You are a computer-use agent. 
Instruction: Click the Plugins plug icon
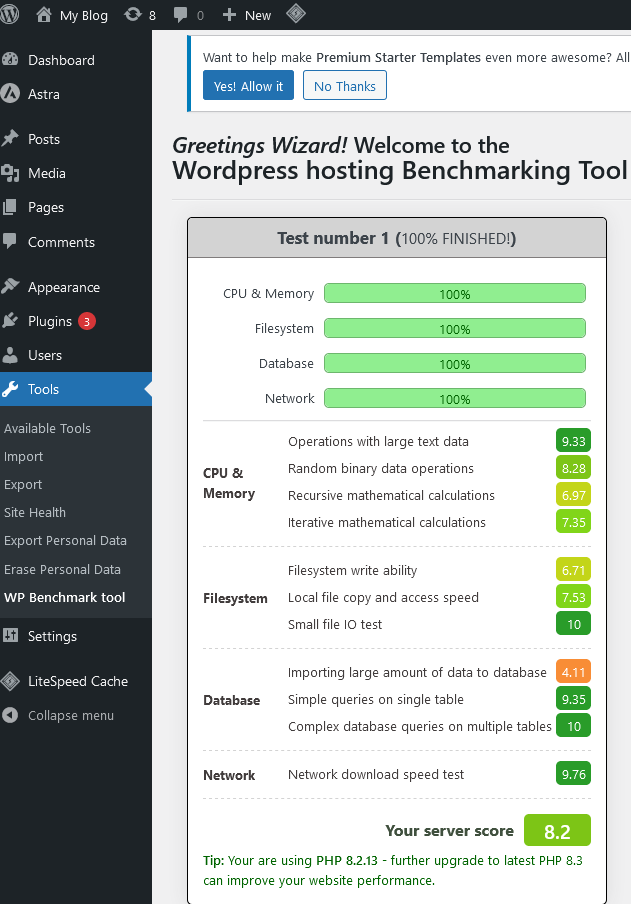10,321
